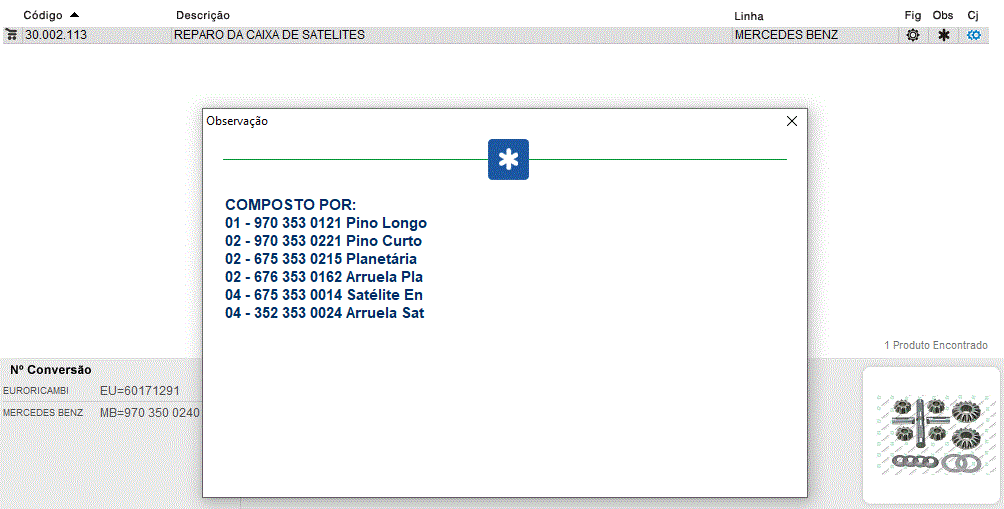
Task: Select product code 30.002.113
Action: coord(56,35)
